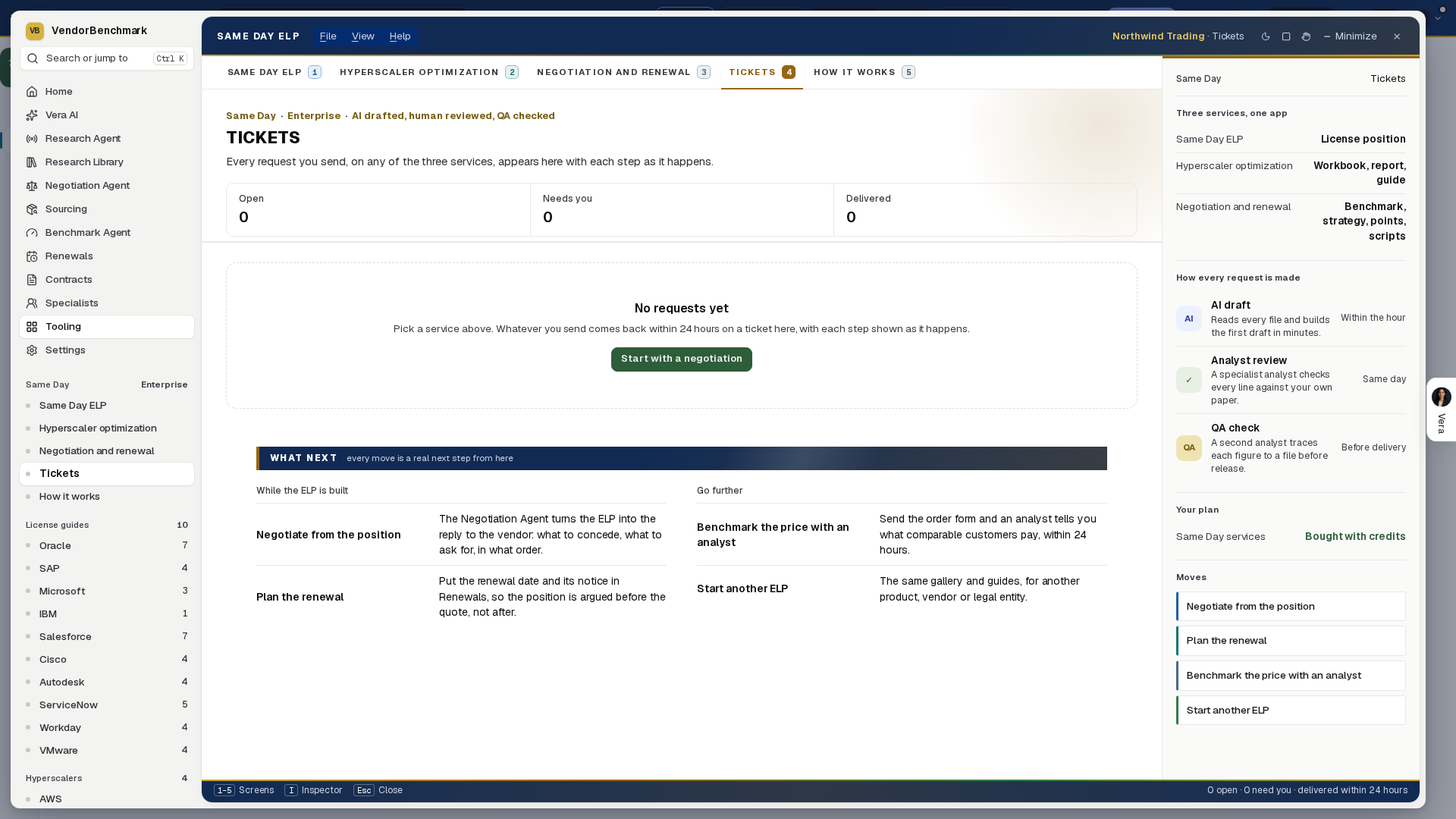
Task: Open the ServiceNow license guide
Action: (106, 705)
